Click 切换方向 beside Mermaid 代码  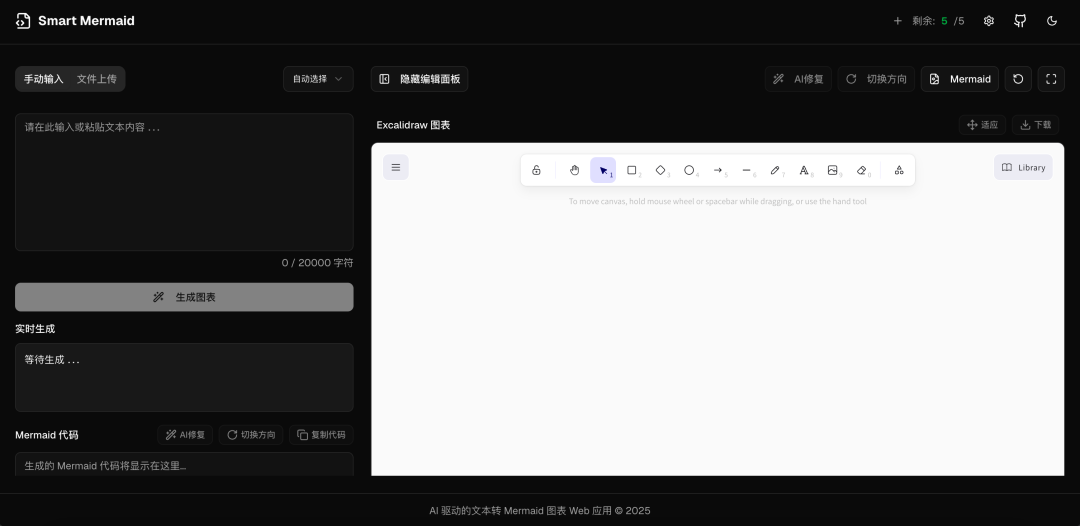point(251,435)
